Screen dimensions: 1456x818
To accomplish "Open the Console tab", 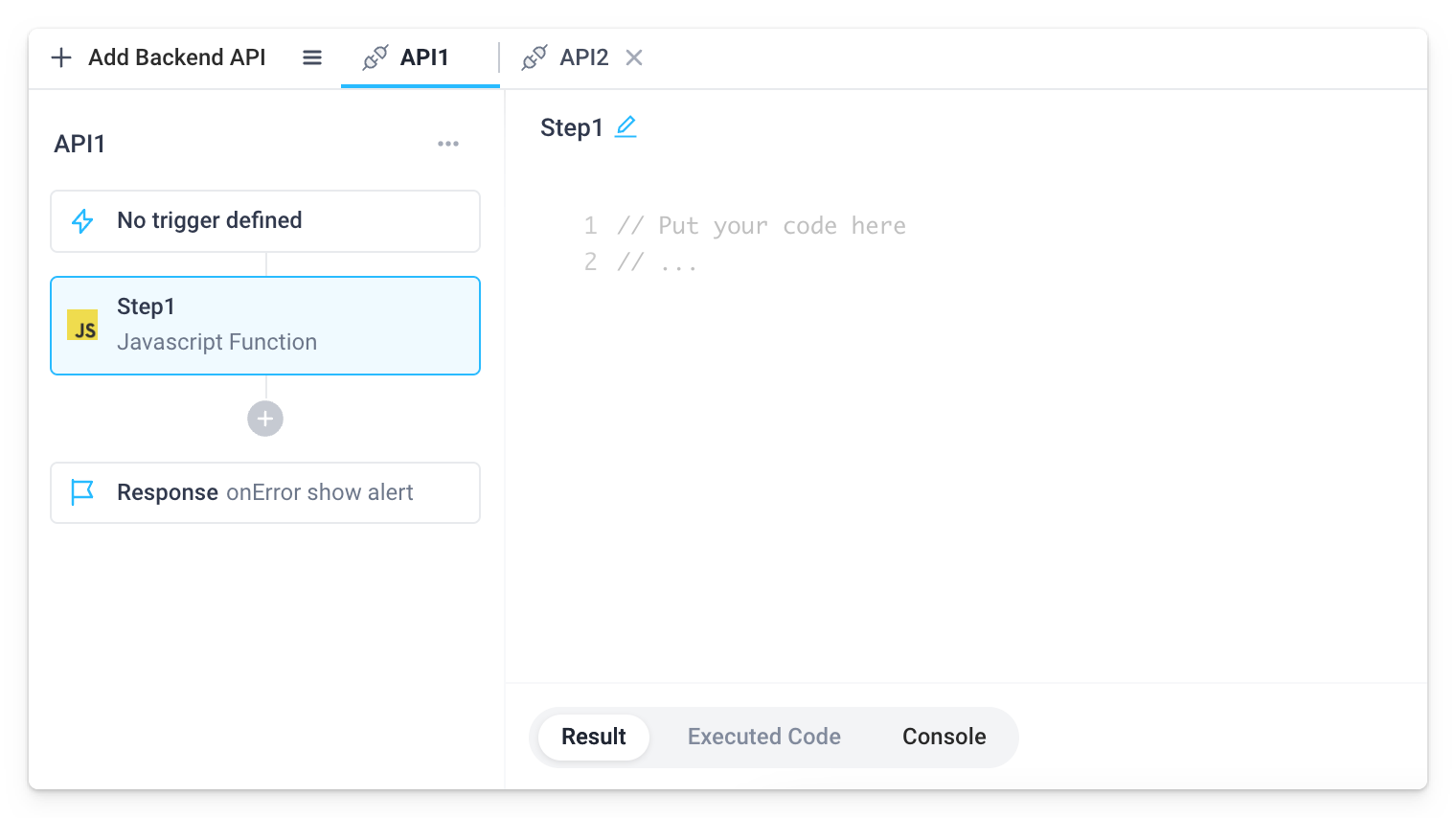I will point(943,737).
